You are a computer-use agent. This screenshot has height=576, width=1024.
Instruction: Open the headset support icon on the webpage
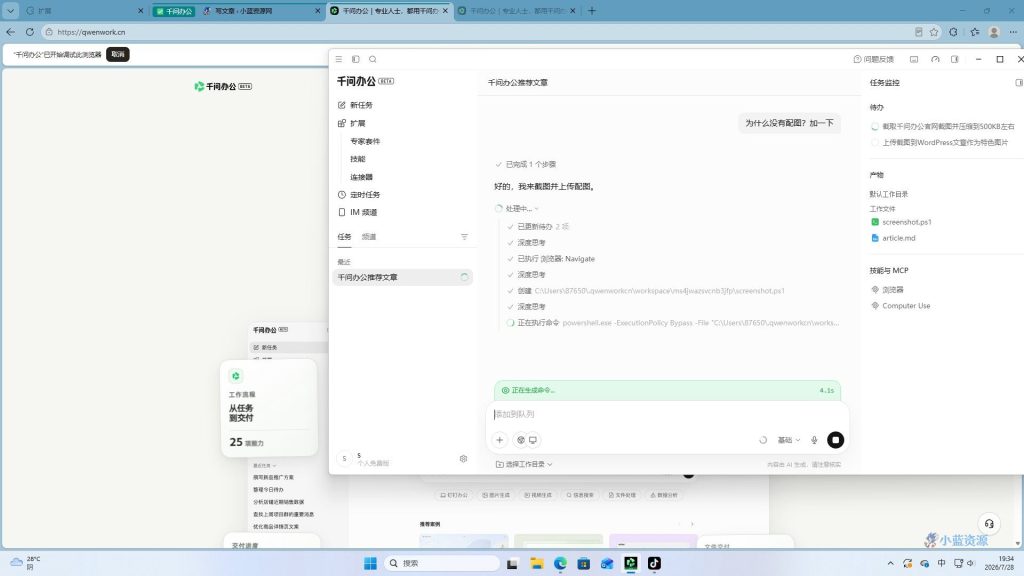pos(989,523)
